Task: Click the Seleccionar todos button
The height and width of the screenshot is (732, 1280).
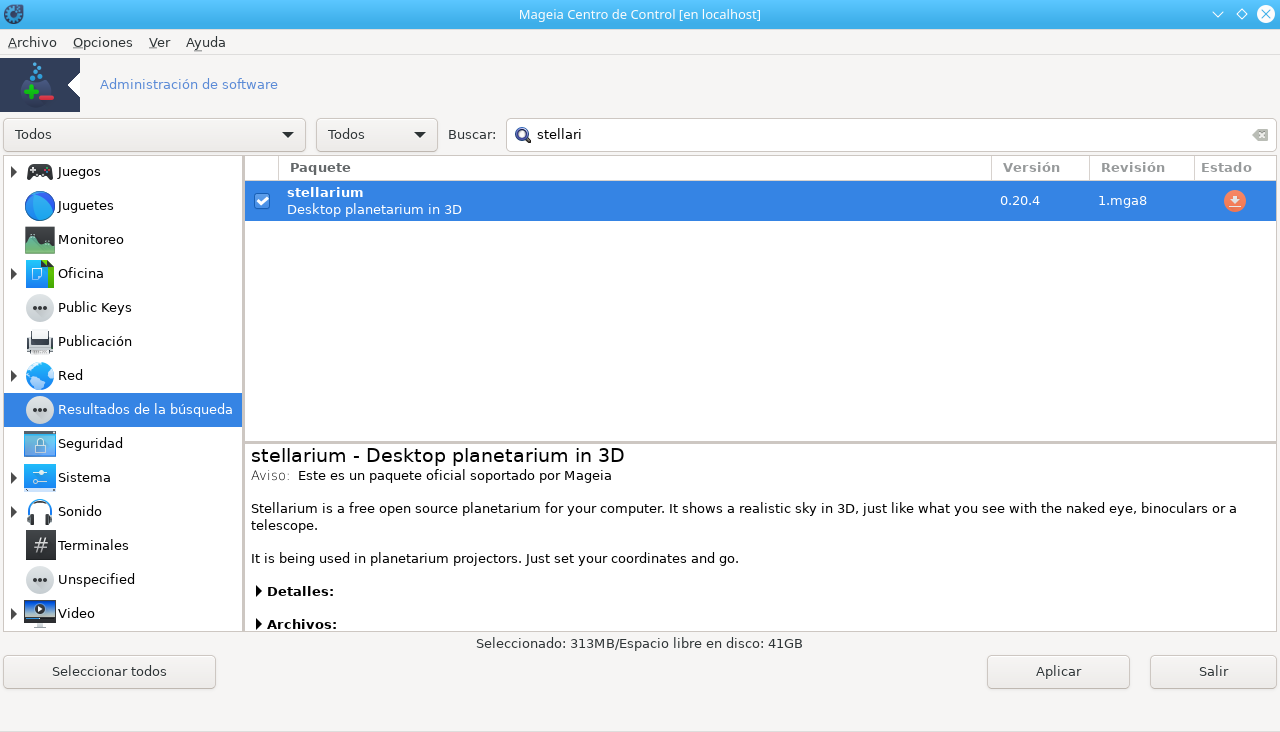Action: point(110,672)
